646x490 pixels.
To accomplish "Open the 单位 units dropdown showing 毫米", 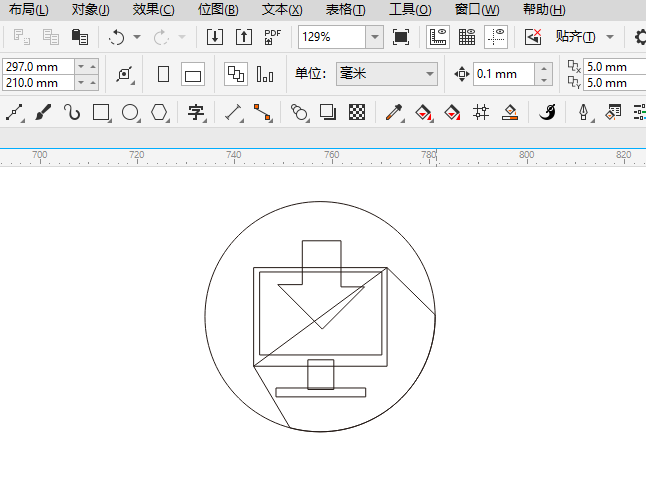I will [386, 74].
